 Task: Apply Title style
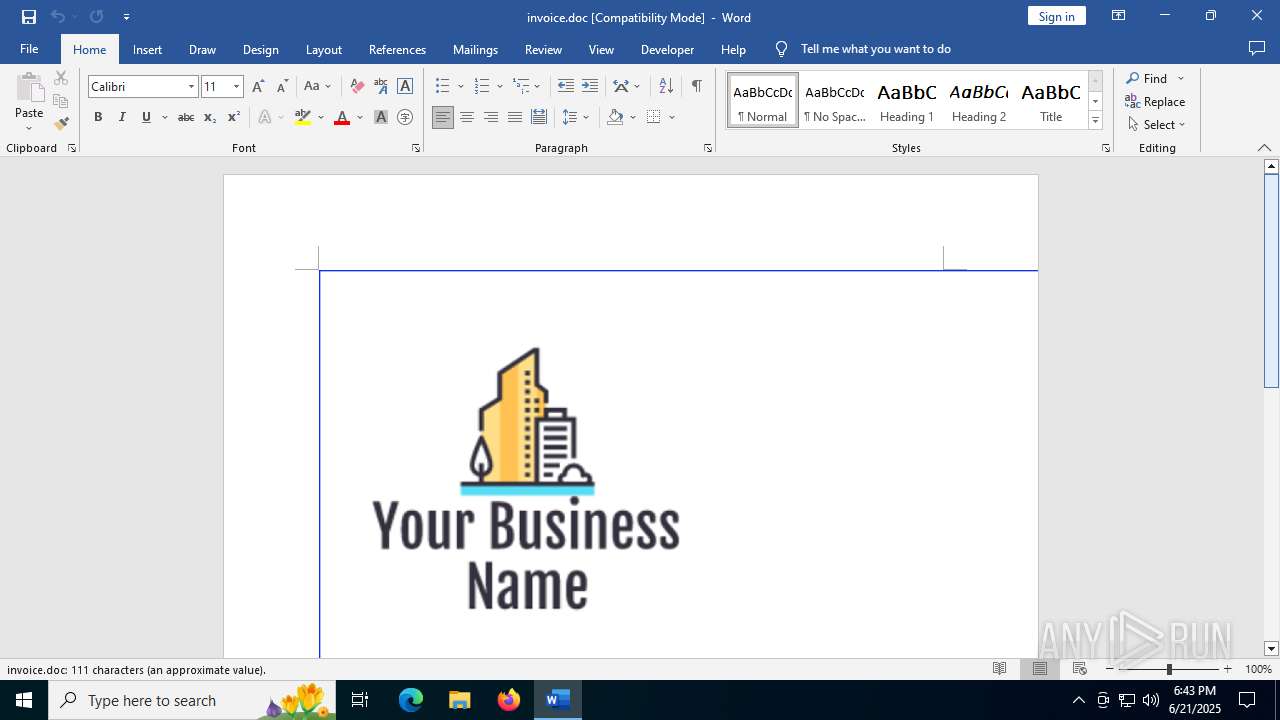[x=1051, y=100]
